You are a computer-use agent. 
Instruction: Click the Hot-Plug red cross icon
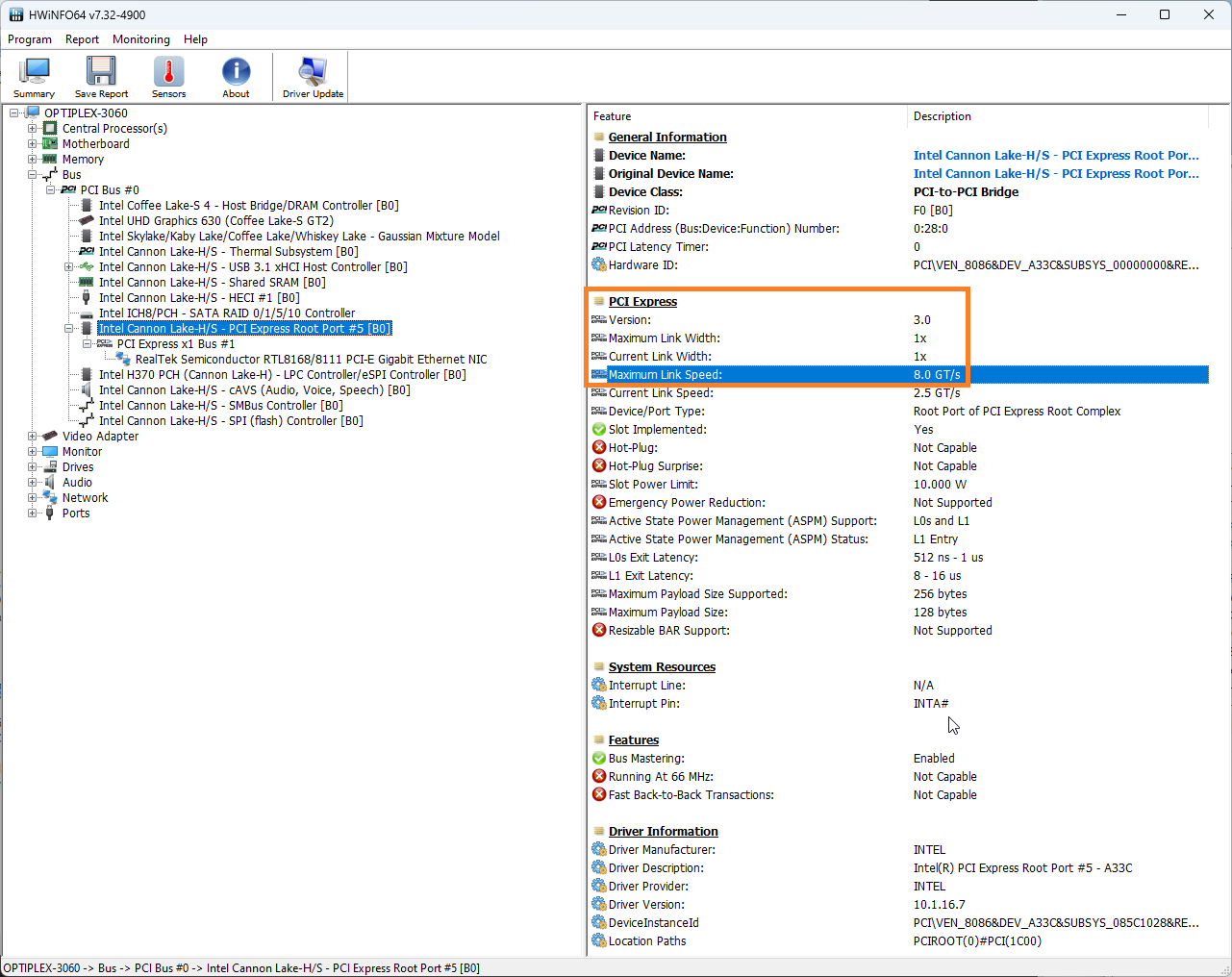click(599, 447)
